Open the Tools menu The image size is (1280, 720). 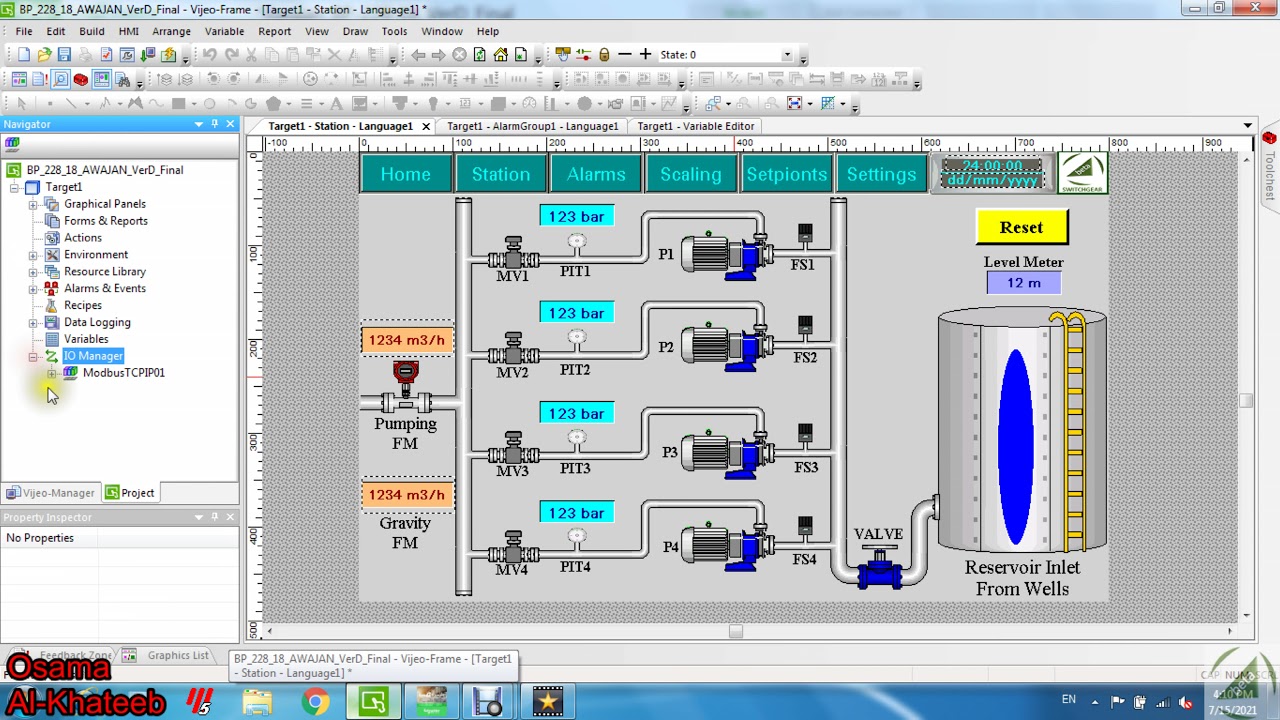tap(394, 31)
